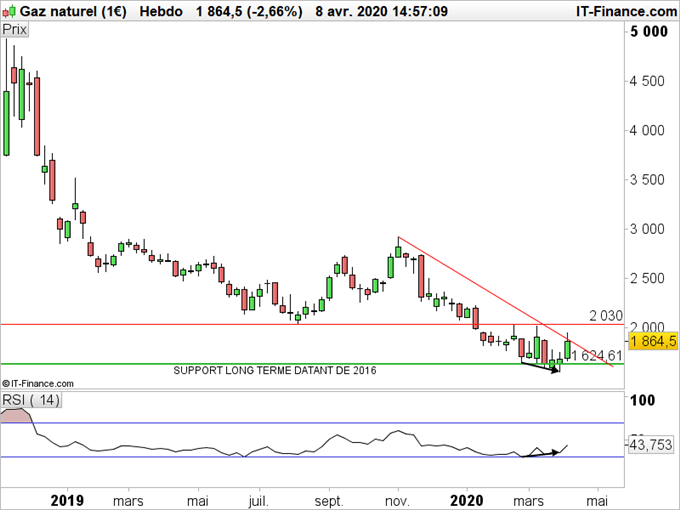The image size is (680, 510).
Task: Click the ©IT-Finance.com copyright text
Action: point(37,383)
